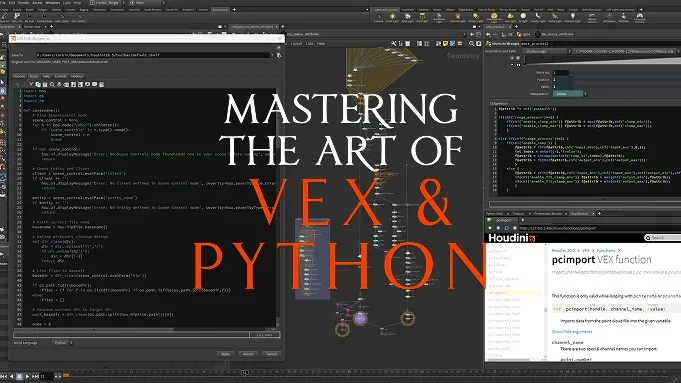
Task: Toggle the pin icon on network editor pane
Action: pyautogui.click(x=472, y=34)
